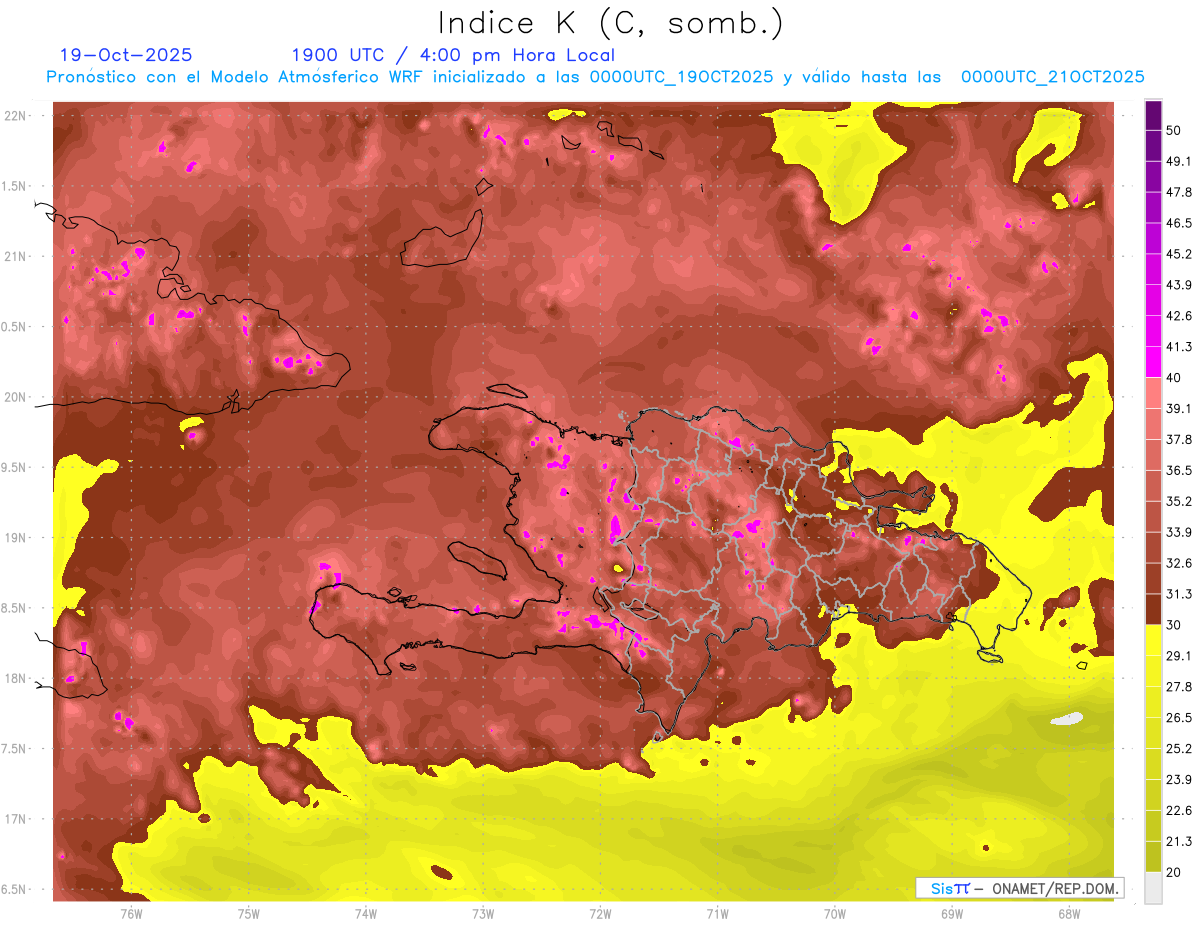This screenshot has height=927, width=1200.
Task: Click the colorbar value '25.2'
Action: click(x=1179, y=749)
